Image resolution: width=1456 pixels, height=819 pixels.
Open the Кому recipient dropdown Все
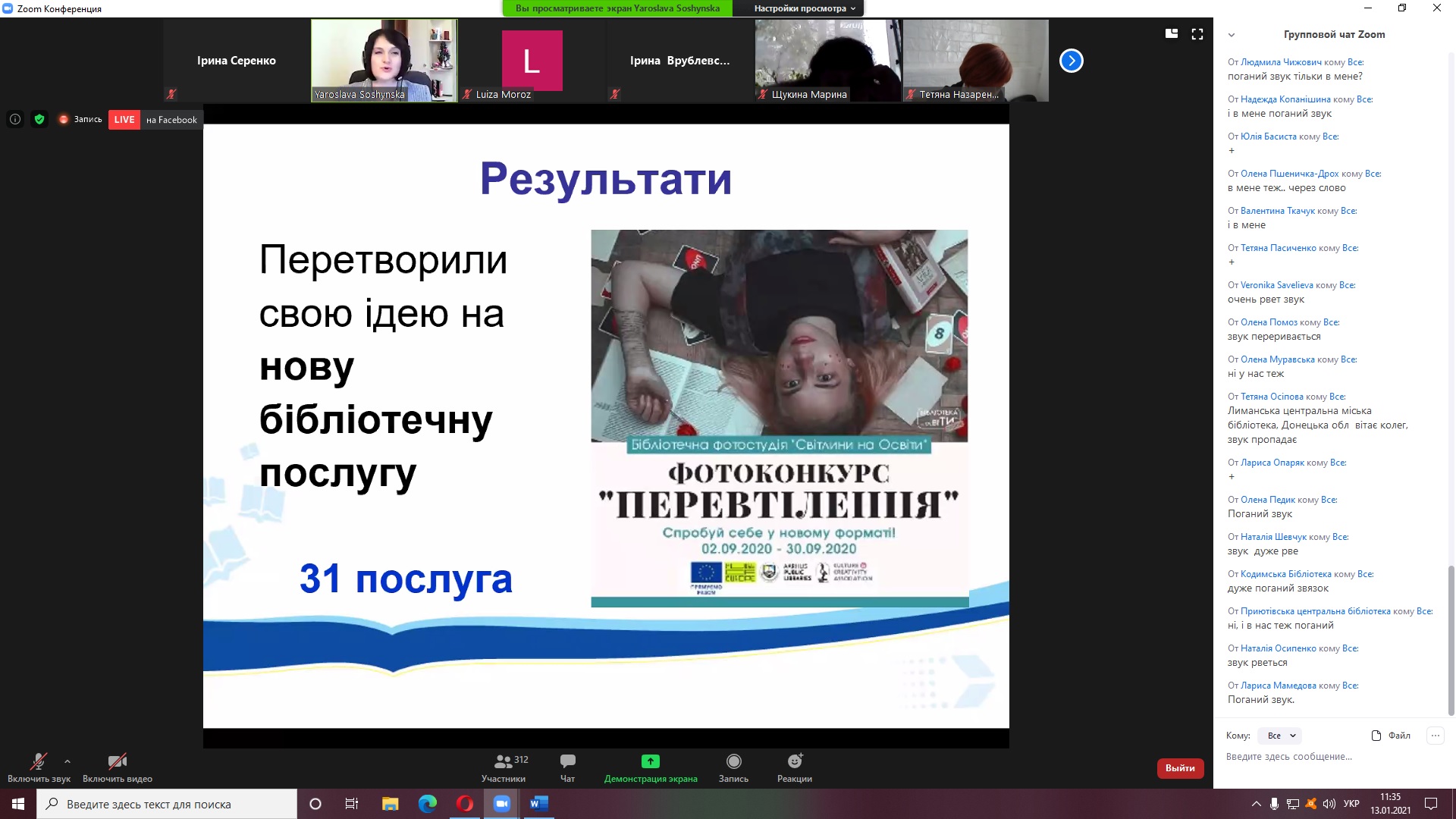coord(1281,736)
